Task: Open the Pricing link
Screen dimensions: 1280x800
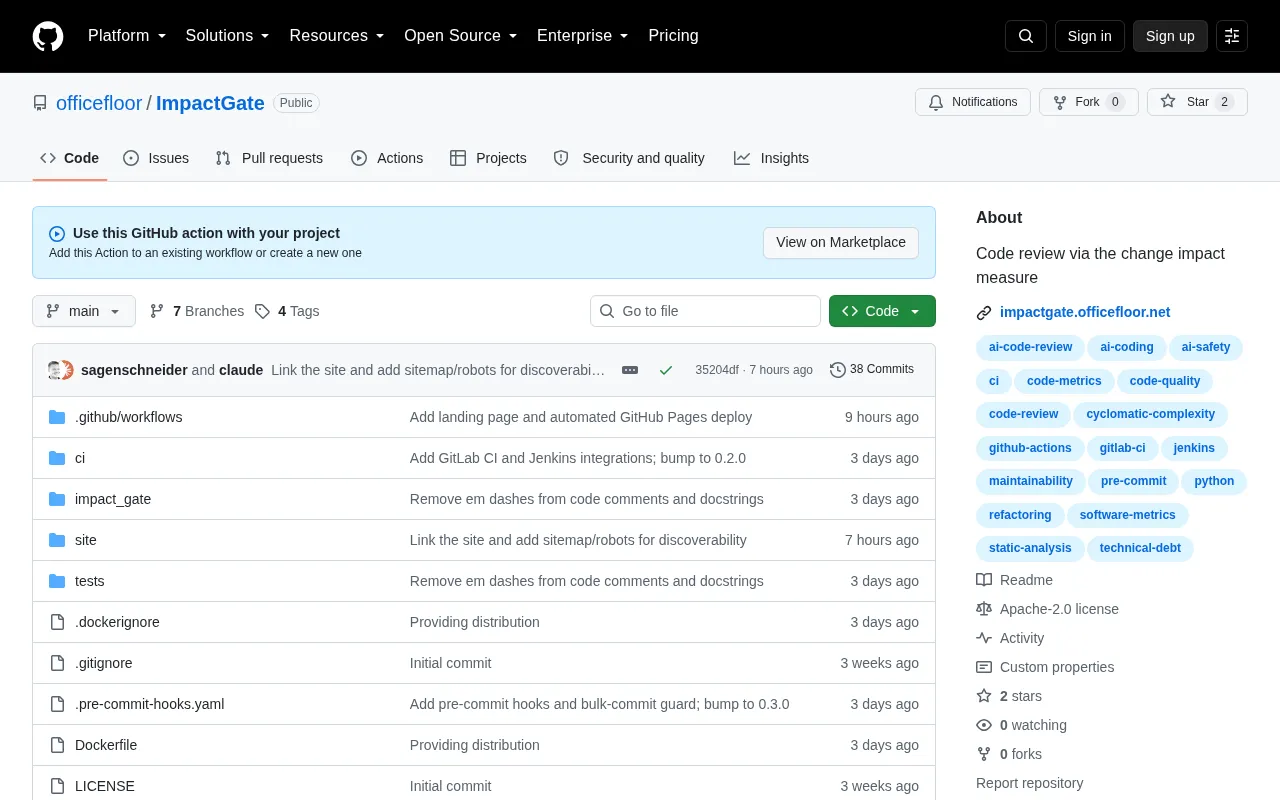Action: [673, 36]
